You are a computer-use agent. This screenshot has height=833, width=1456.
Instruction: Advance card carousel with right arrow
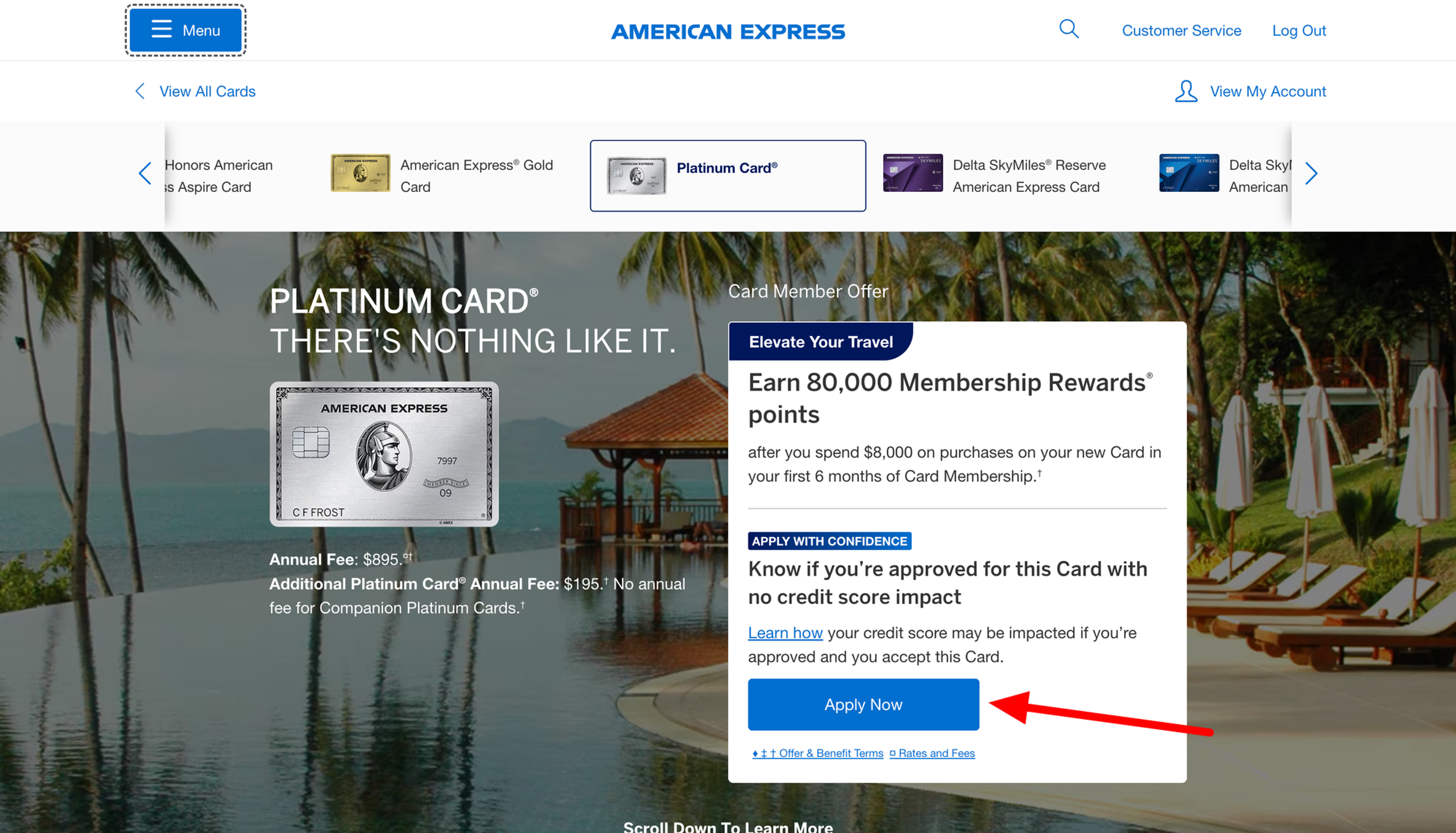pyautogui.click(x=1311, y=173)
